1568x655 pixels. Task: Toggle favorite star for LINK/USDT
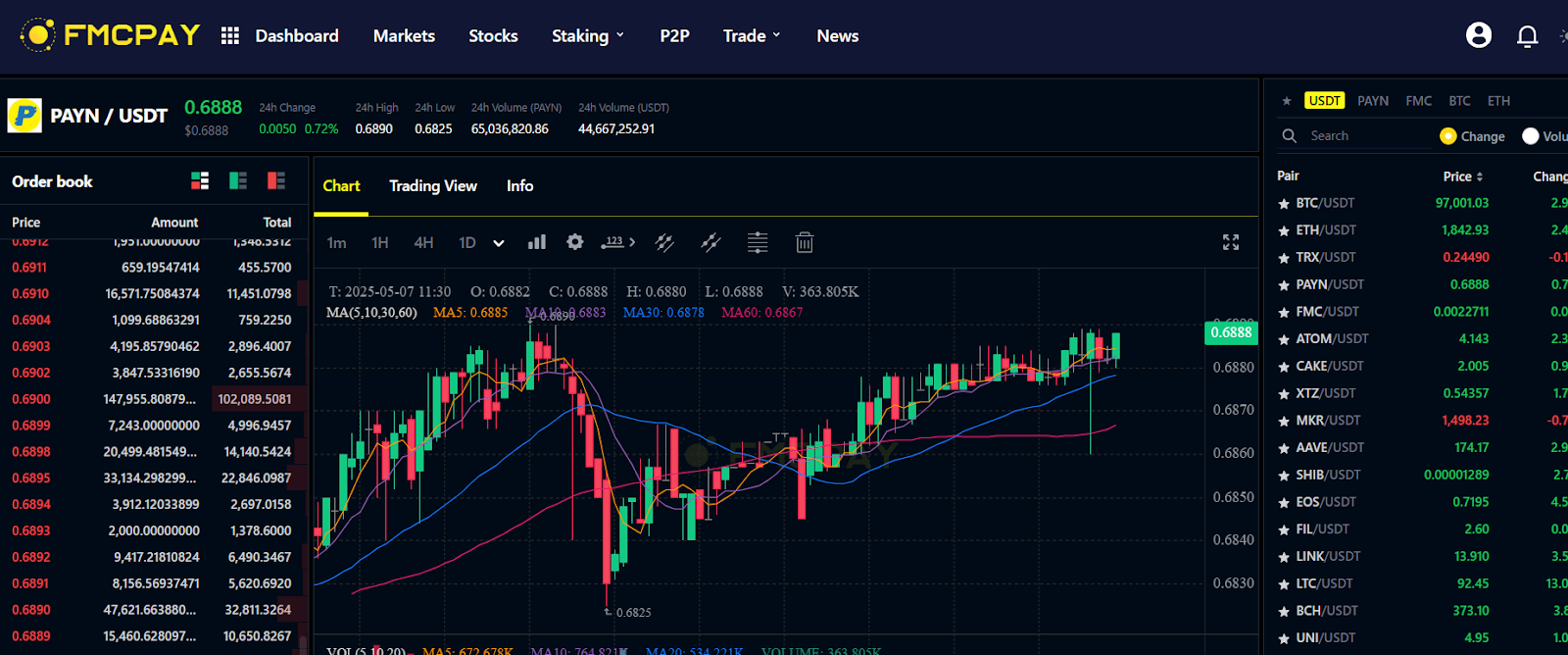pyautogui.click(x=1284, y=557)
